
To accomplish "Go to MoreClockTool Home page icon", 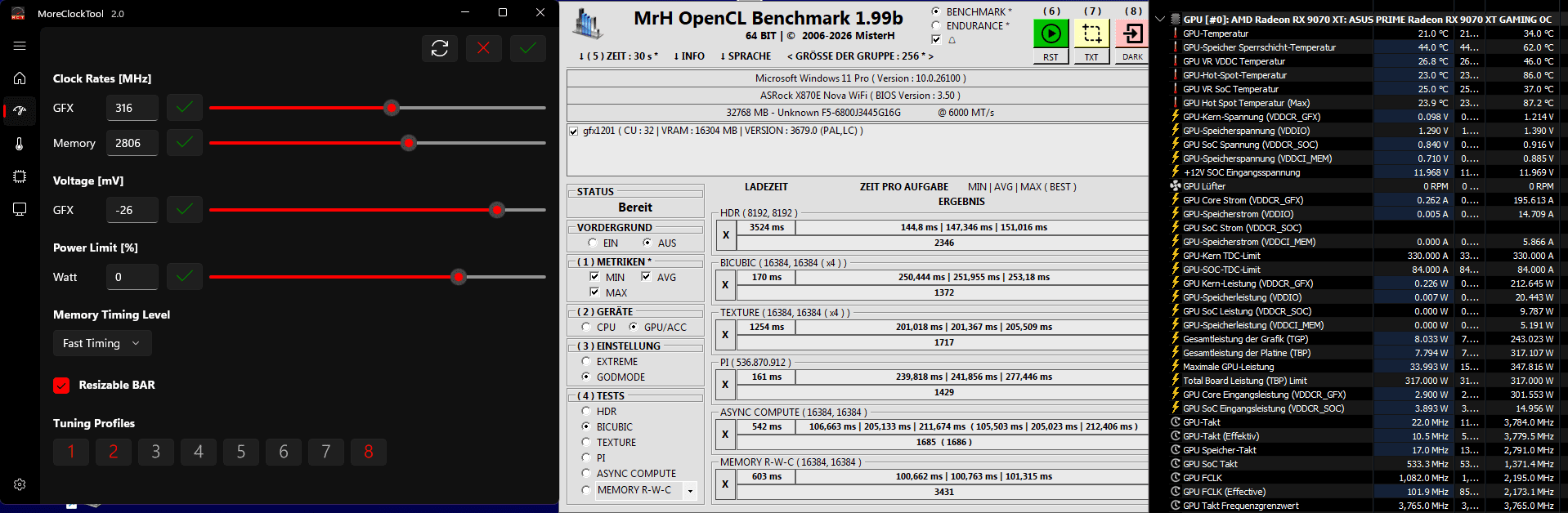I will pyautogui.click(x=20, y=78).
